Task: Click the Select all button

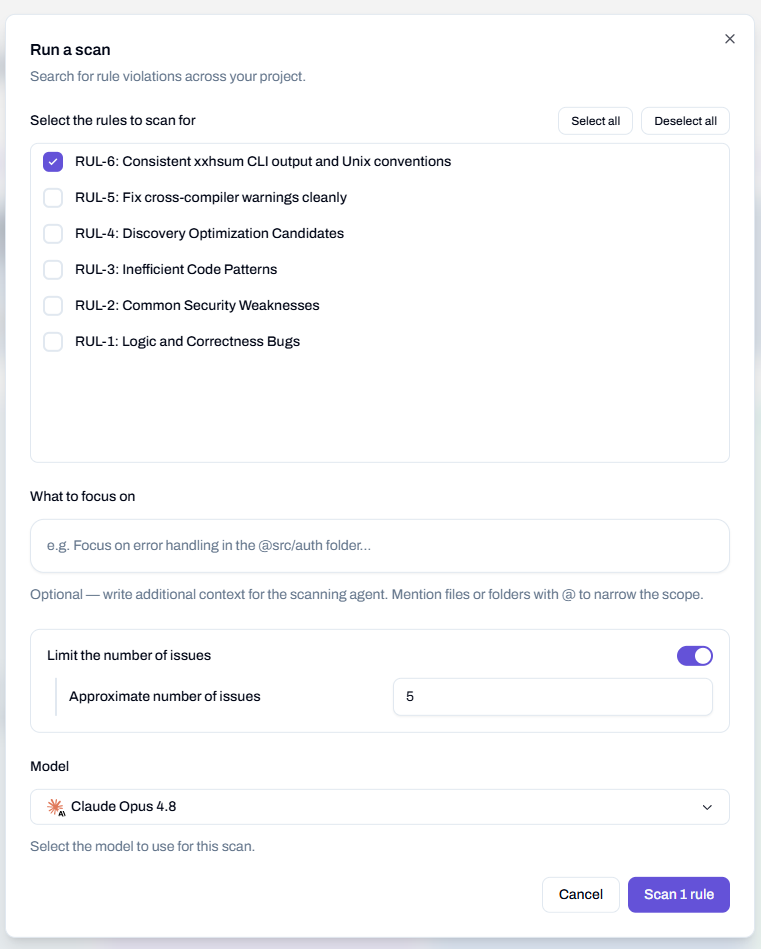Action: [595, 121]
